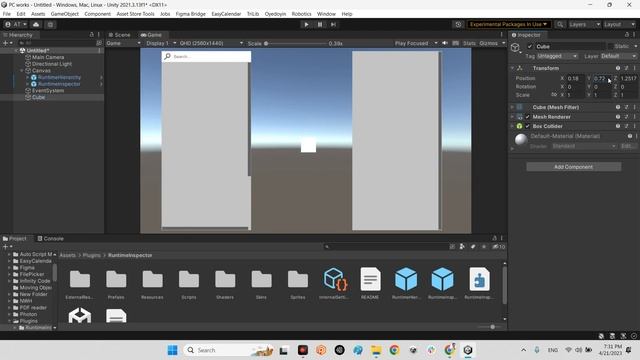Click the Default-Material sphere preview
This screenshot has height=360, width=640.
[521, 140]
